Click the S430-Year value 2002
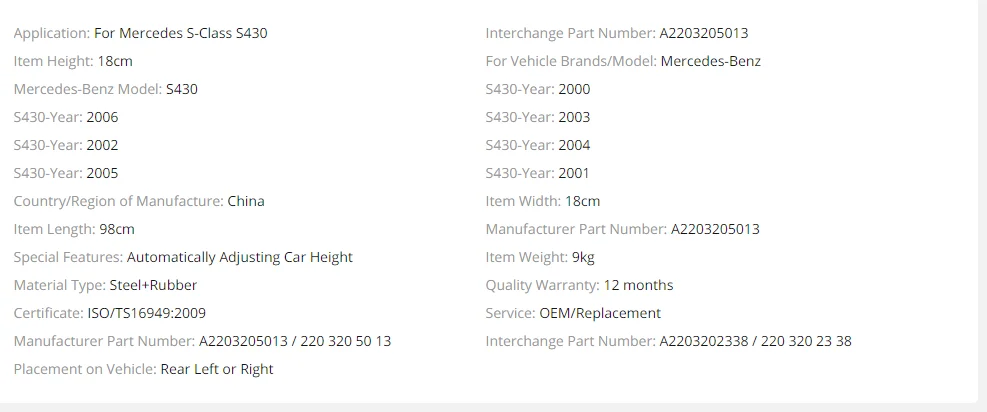Viewport: 987px width, 412px height. click(102, 145)
